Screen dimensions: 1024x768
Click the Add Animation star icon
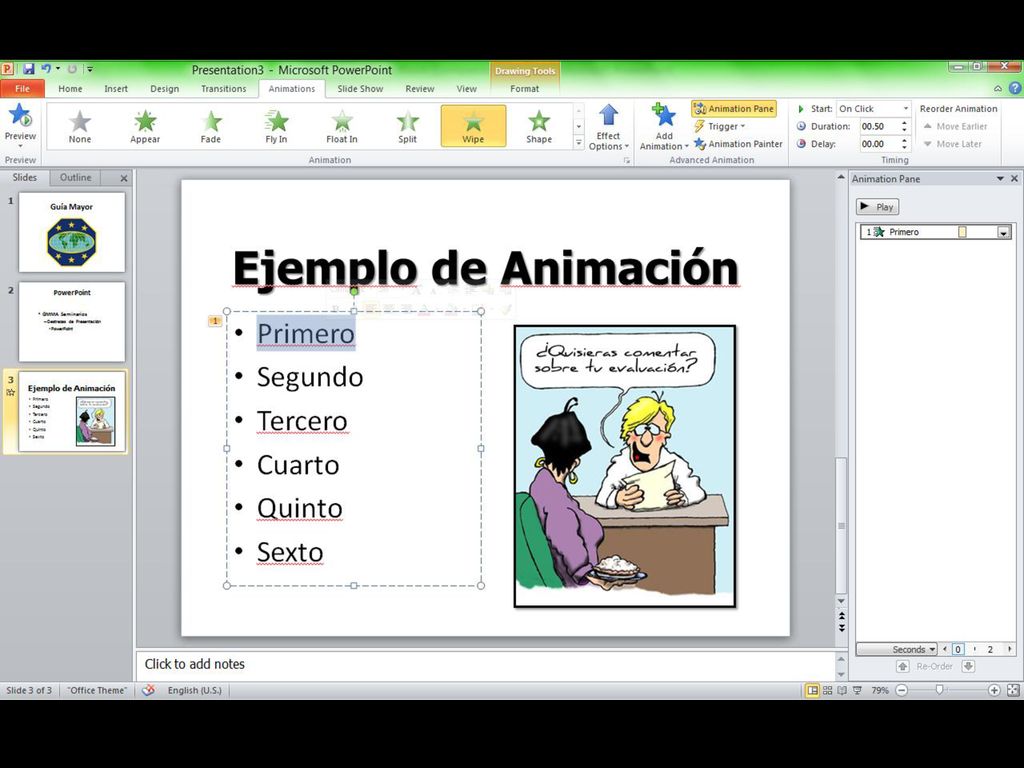[x=664, y=115]
